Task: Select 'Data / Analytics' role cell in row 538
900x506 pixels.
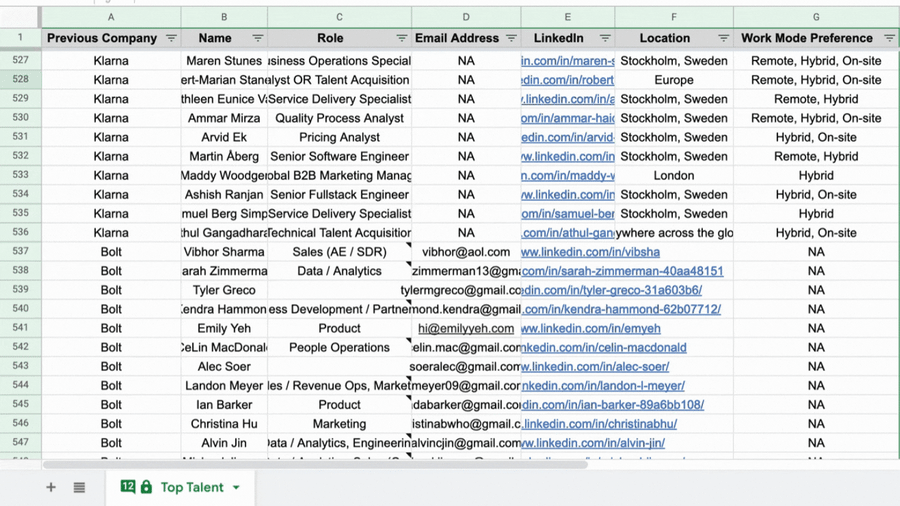Action: [340, 271]
